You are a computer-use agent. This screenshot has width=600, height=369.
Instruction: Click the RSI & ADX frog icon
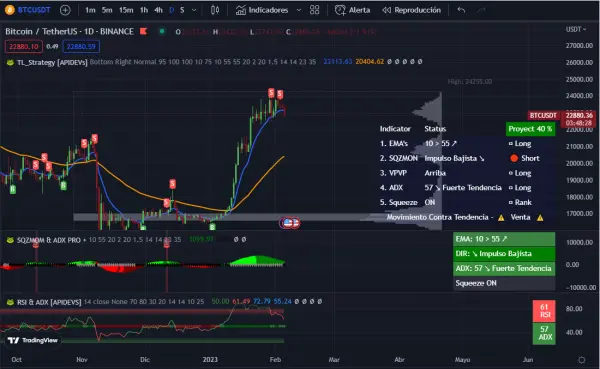10,302
